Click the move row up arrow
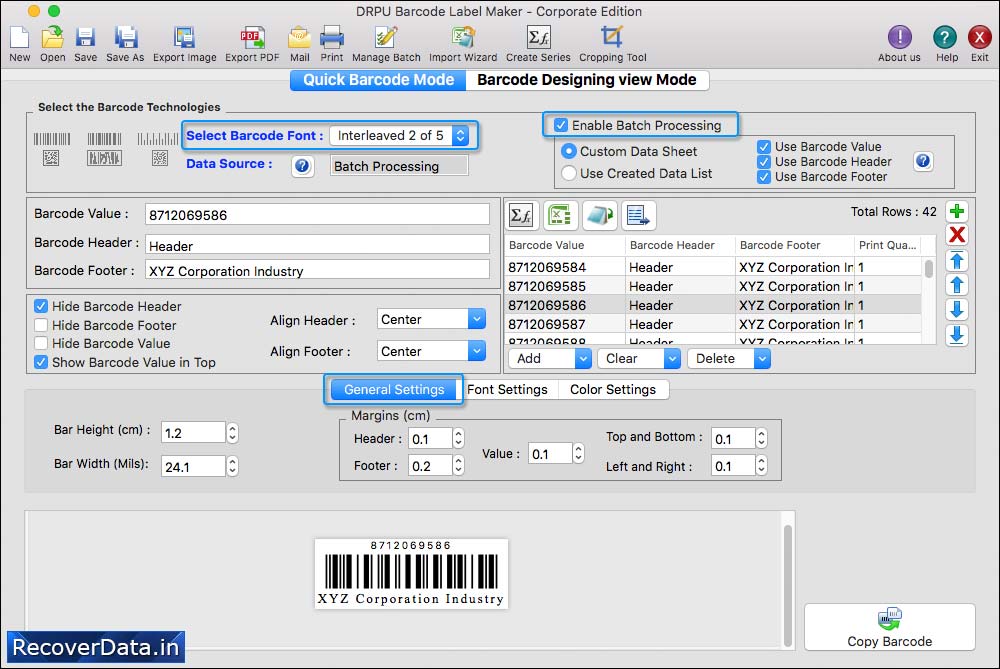Image resolution: width=1000 pixels, height=669 pixels. pos(957,284)
